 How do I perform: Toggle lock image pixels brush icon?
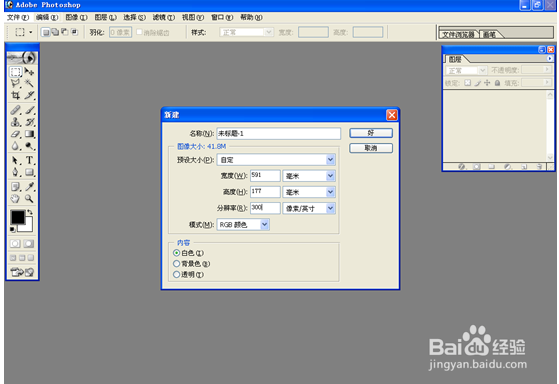tap(478, 83)
